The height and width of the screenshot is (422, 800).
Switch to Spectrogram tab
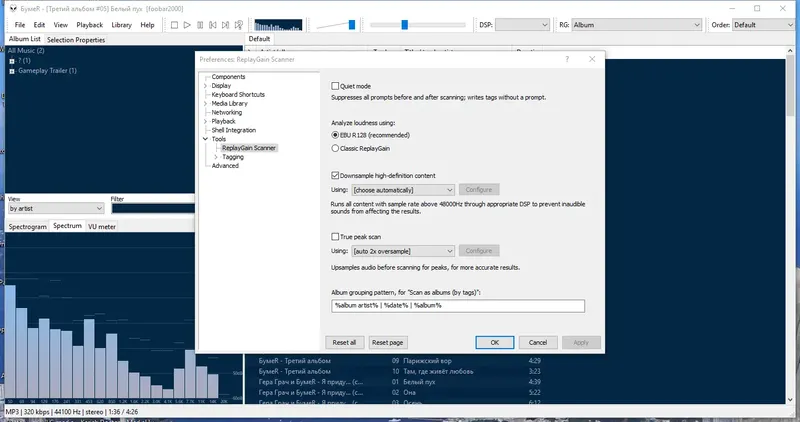(x=28, y=227)
